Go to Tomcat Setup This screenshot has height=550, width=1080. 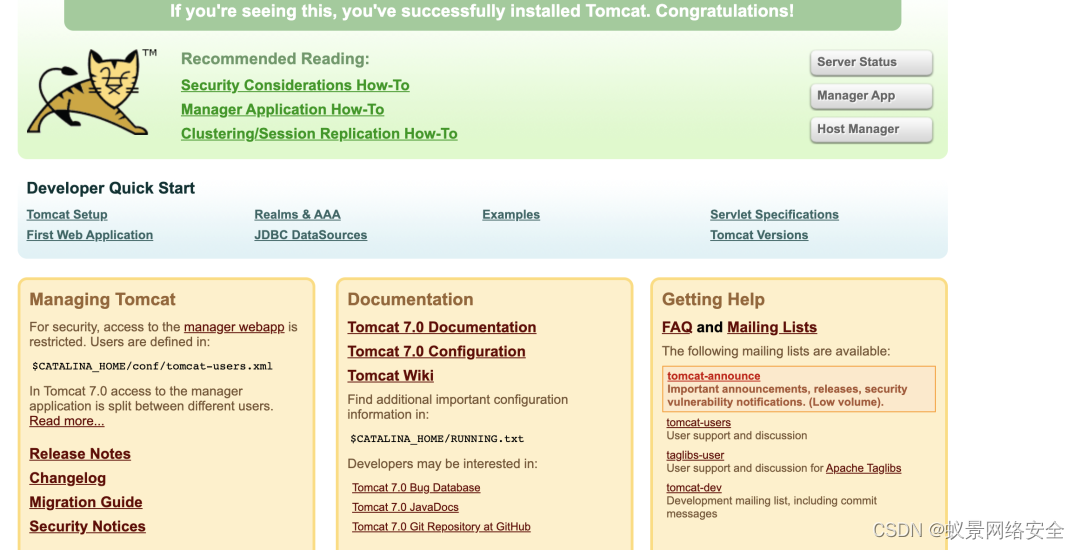point(67,215)
